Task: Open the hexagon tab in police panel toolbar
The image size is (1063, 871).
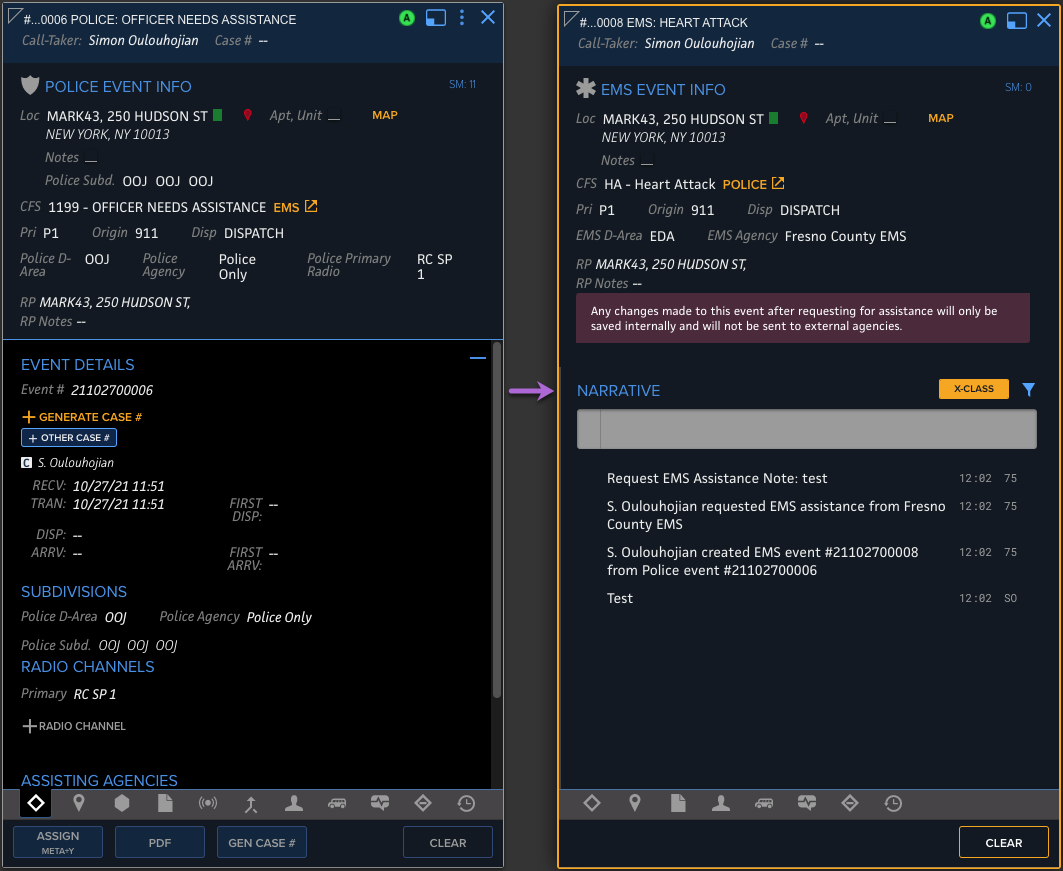Action: [x=121, y=803]
